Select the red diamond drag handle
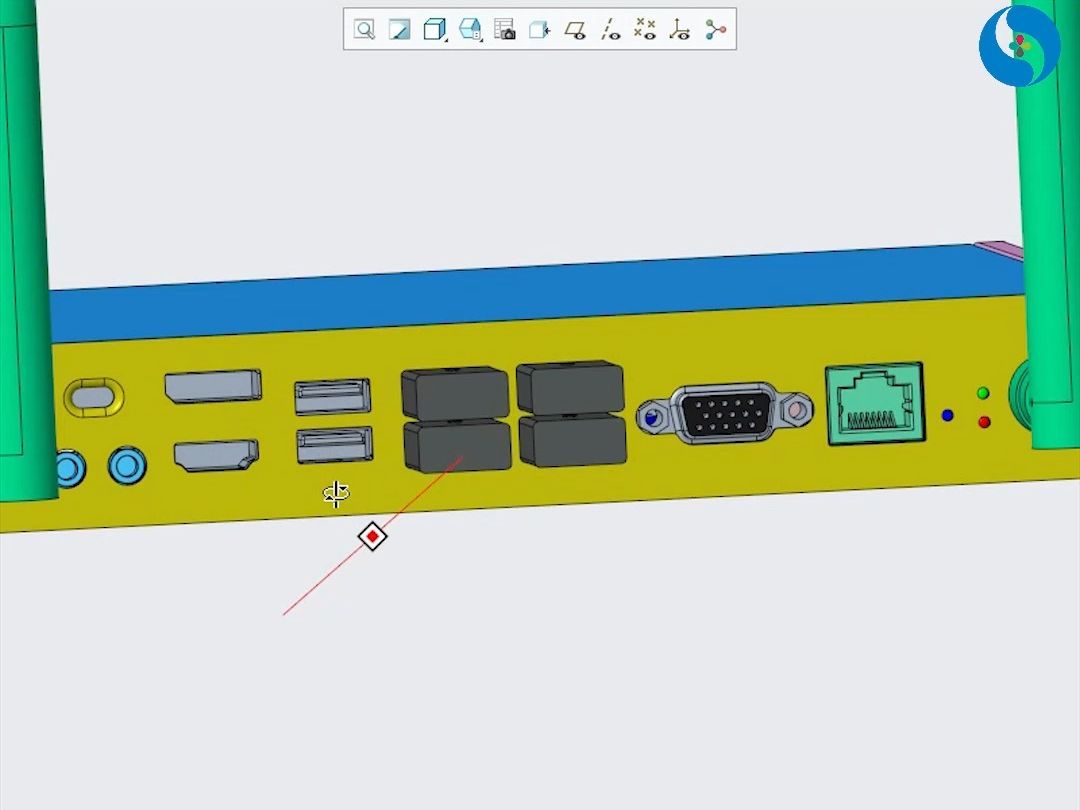This screenshot has width=1080, height=810. click(x=373, y=537)
